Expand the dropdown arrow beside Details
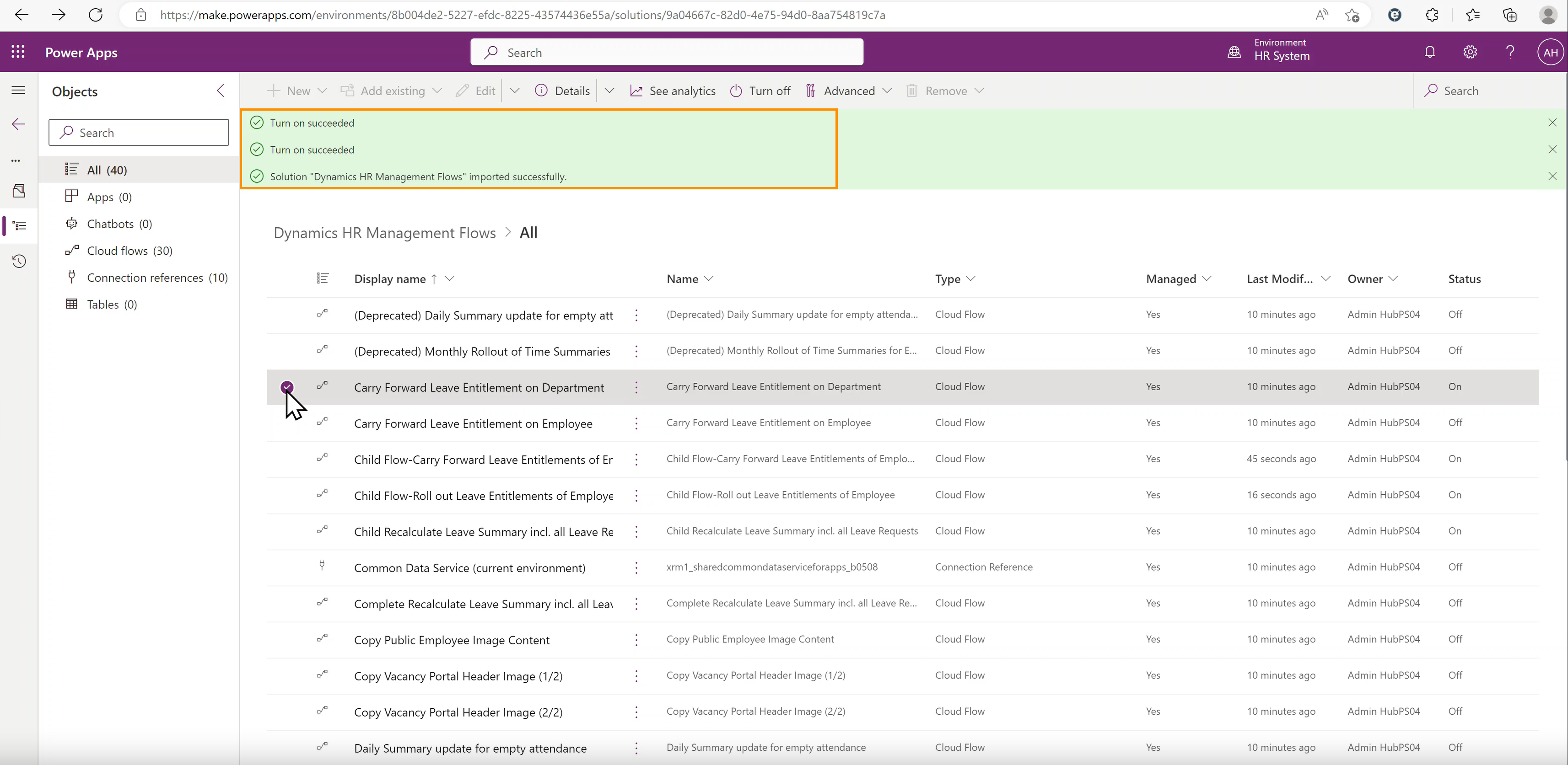 click(x=609, y=91)
